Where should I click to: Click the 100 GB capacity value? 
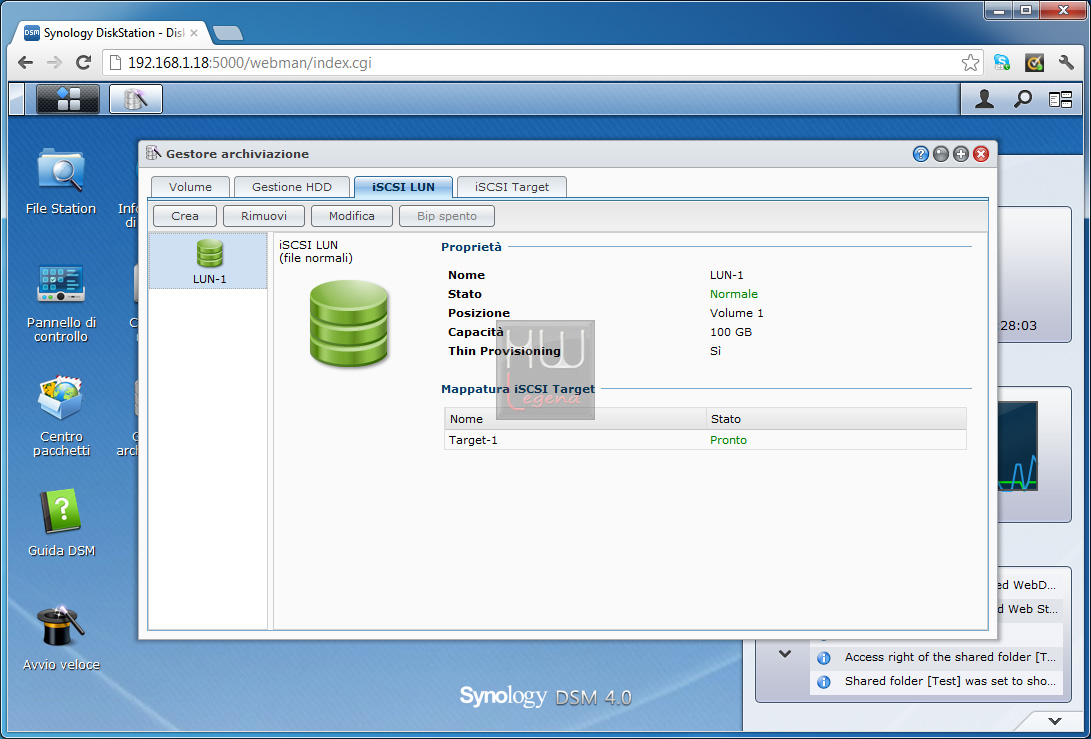tap(731, 332)
